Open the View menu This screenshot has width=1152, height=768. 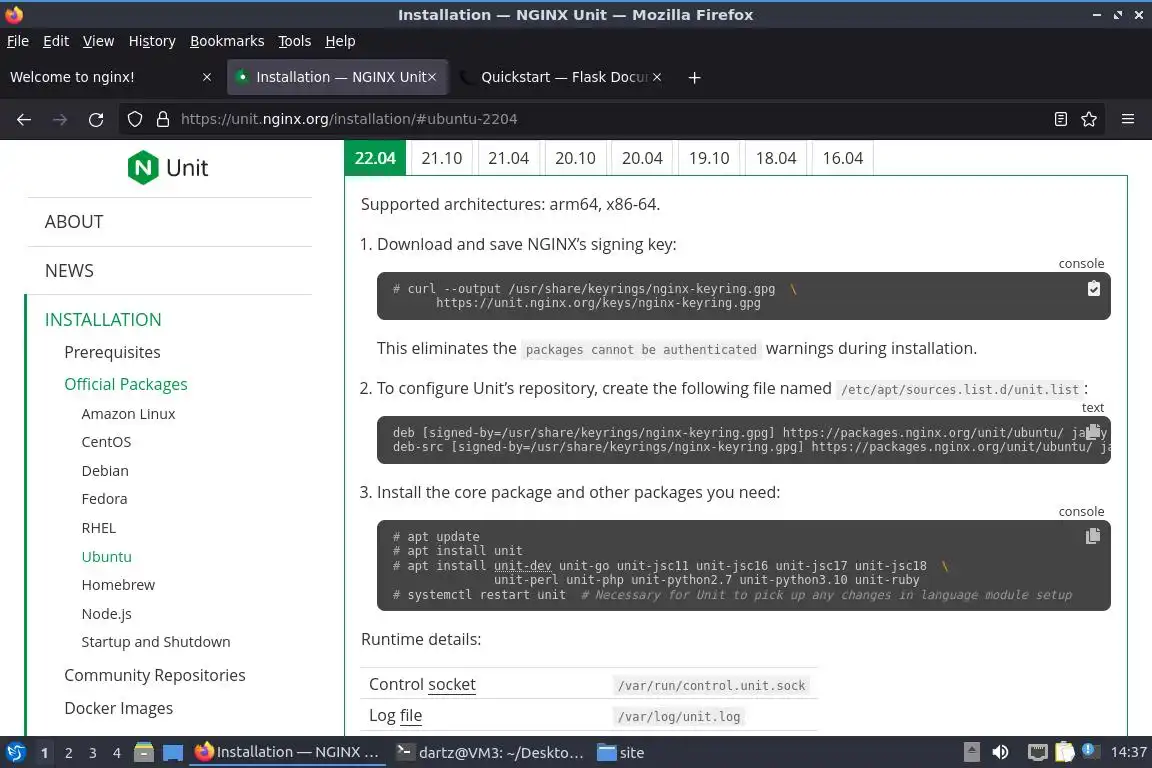point(98,41)
